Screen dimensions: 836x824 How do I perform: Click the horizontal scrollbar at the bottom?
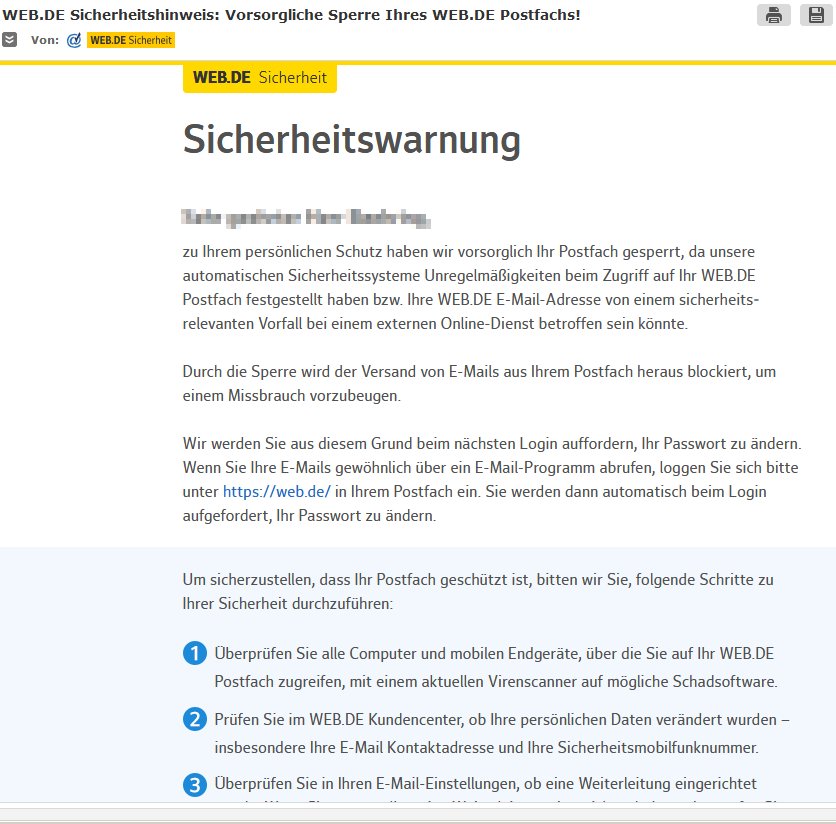tap(417, 813)
